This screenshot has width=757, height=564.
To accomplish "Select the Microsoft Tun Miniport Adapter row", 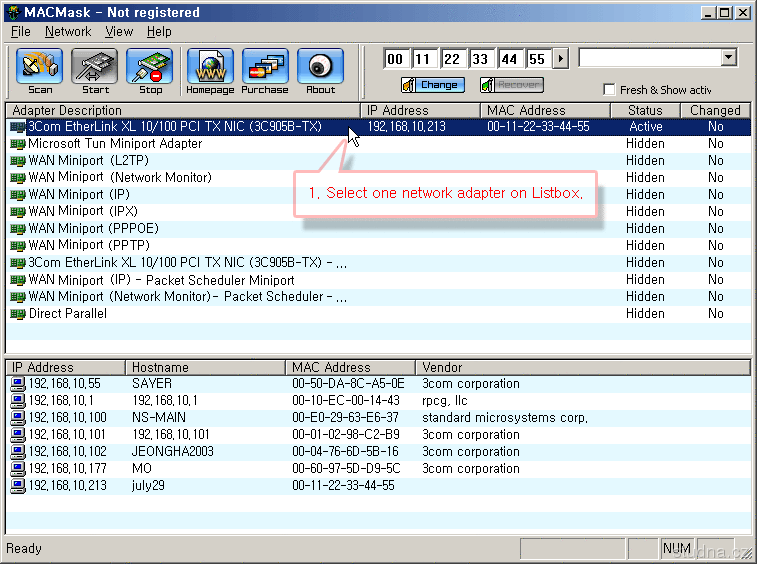I will pos(114,144).
